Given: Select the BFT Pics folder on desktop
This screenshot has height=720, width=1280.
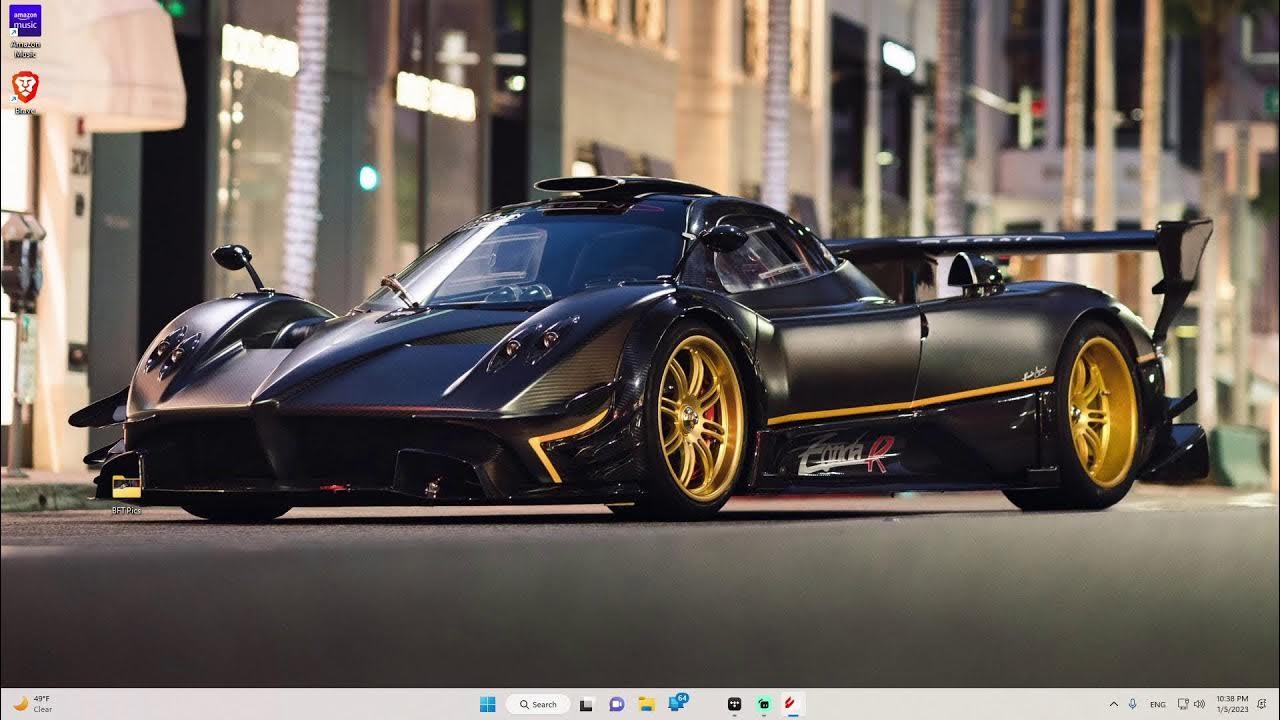Looking at the screenshot, I should [126, 487].
